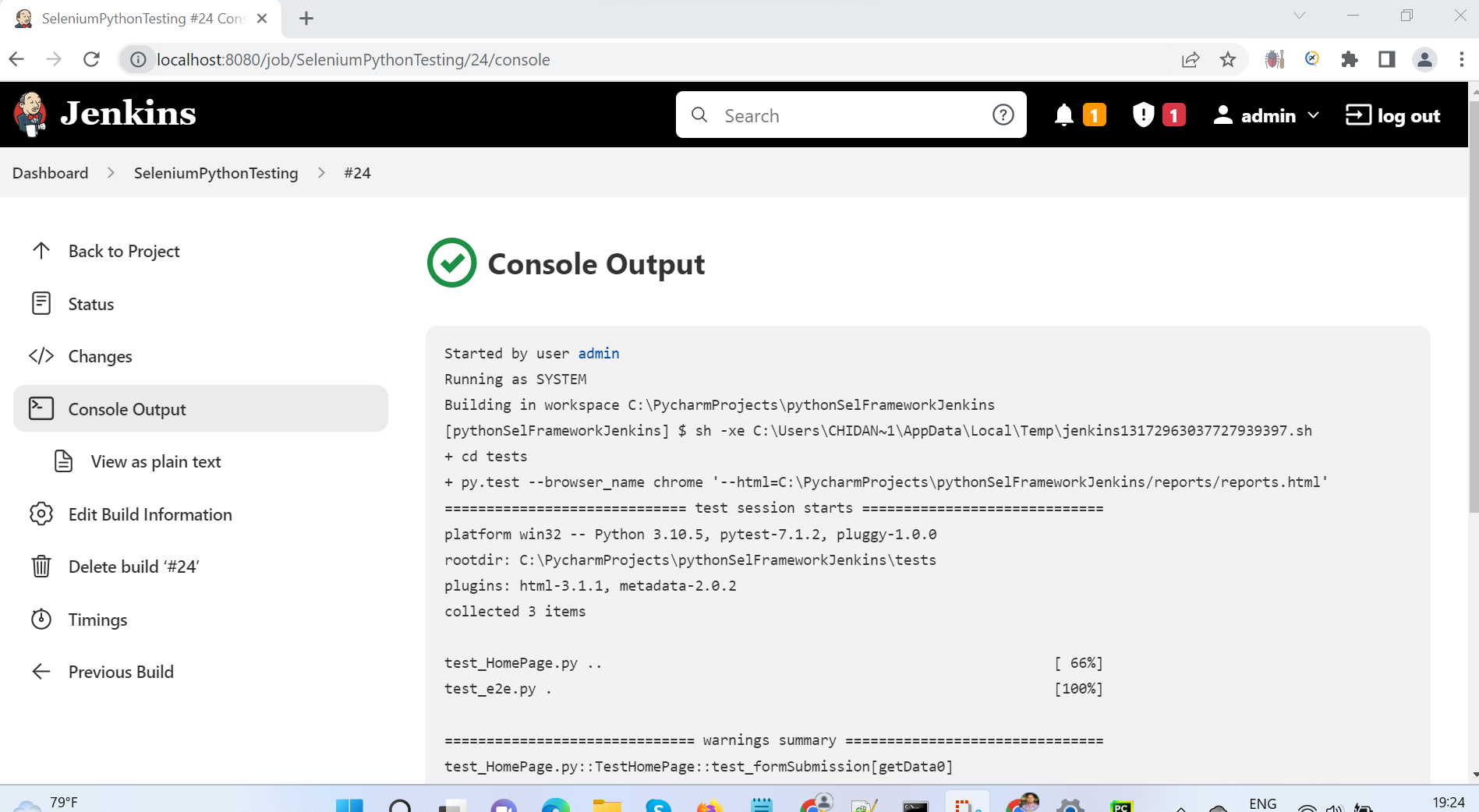Viewport: 1479px width, 812px height.
Task: Open the search help question-mark icon
Action: click(1003, 115)
